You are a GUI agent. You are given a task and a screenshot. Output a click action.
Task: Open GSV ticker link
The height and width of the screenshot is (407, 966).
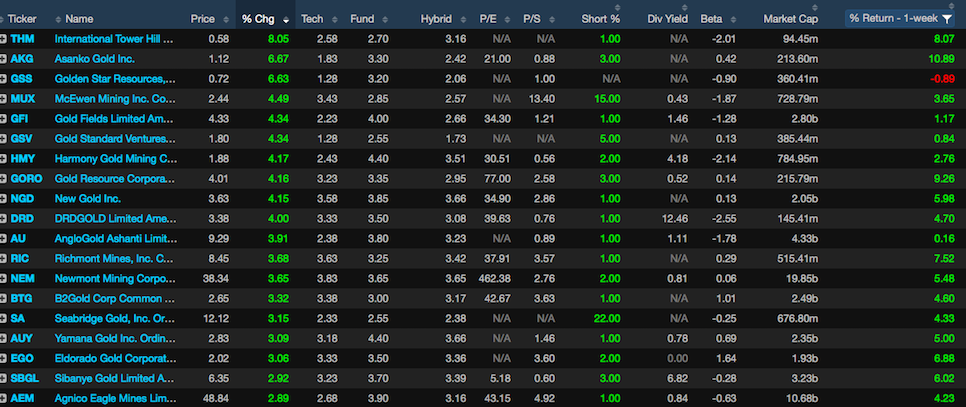pyautogui.click(x=22, y=139)
